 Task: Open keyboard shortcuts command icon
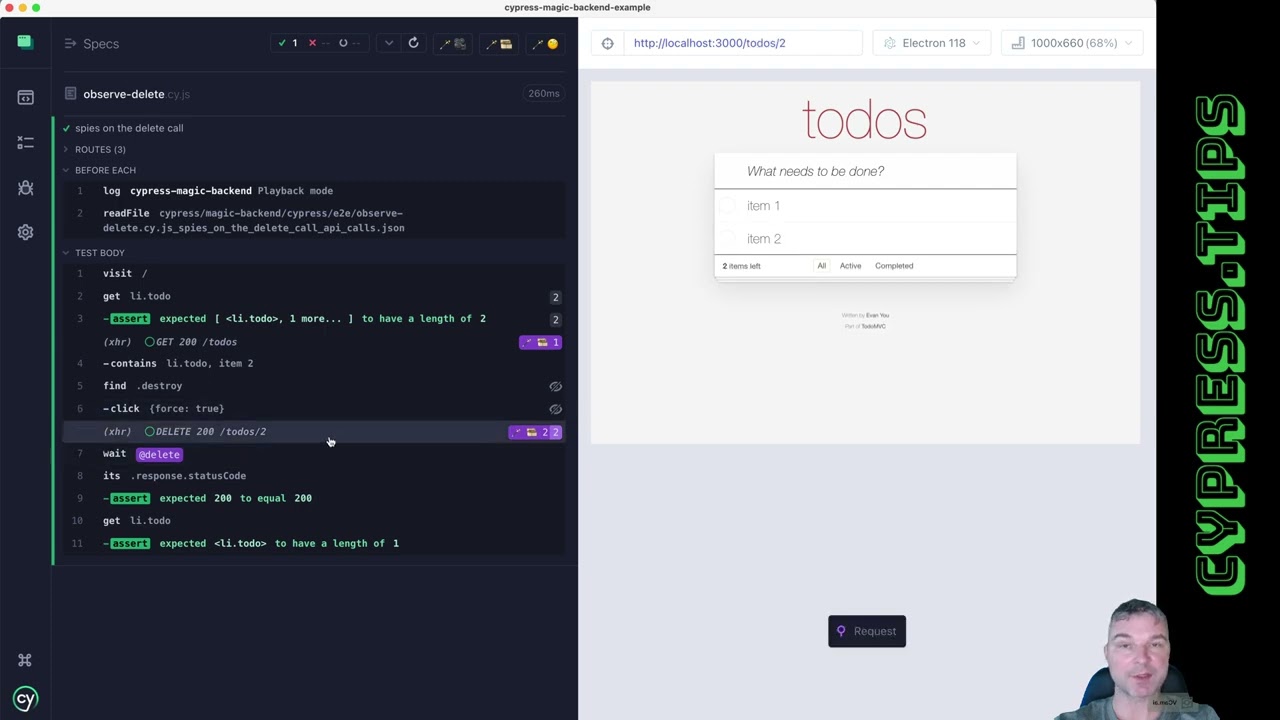tap(25, 660)
